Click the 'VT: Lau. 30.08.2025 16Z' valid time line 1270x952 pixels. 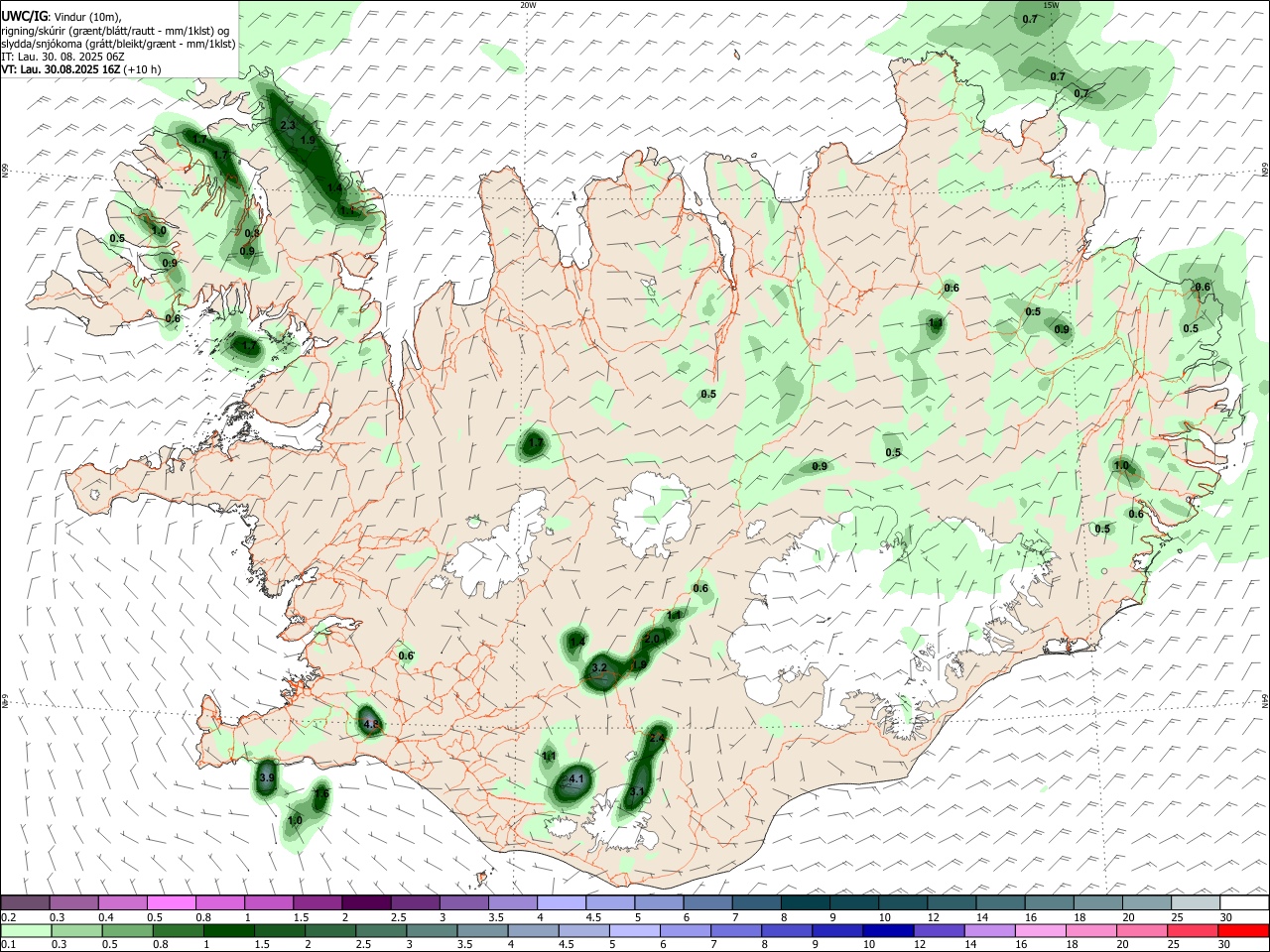(61, 69)
